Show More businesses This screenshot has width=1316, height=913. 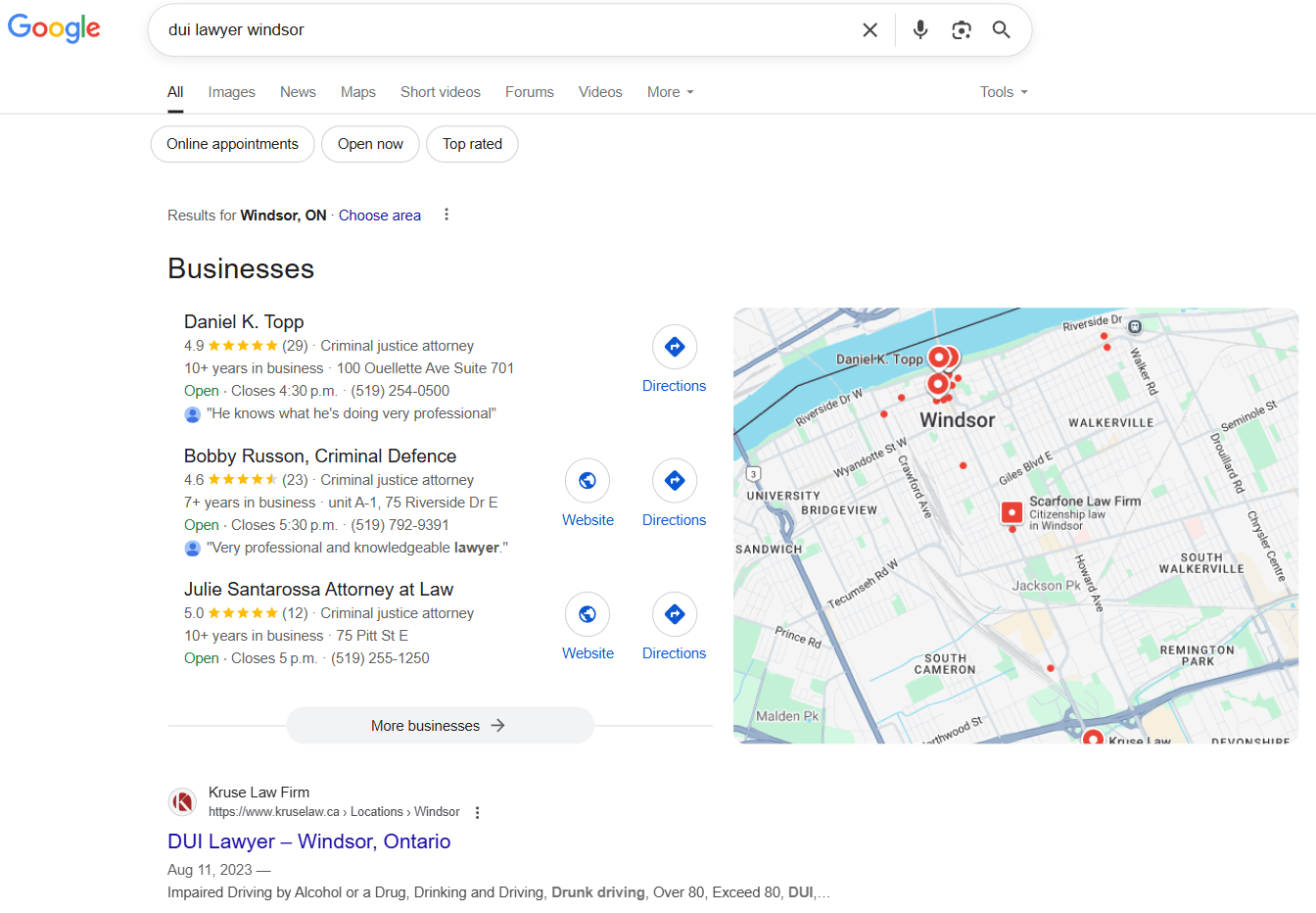click(x=440, y=726)
